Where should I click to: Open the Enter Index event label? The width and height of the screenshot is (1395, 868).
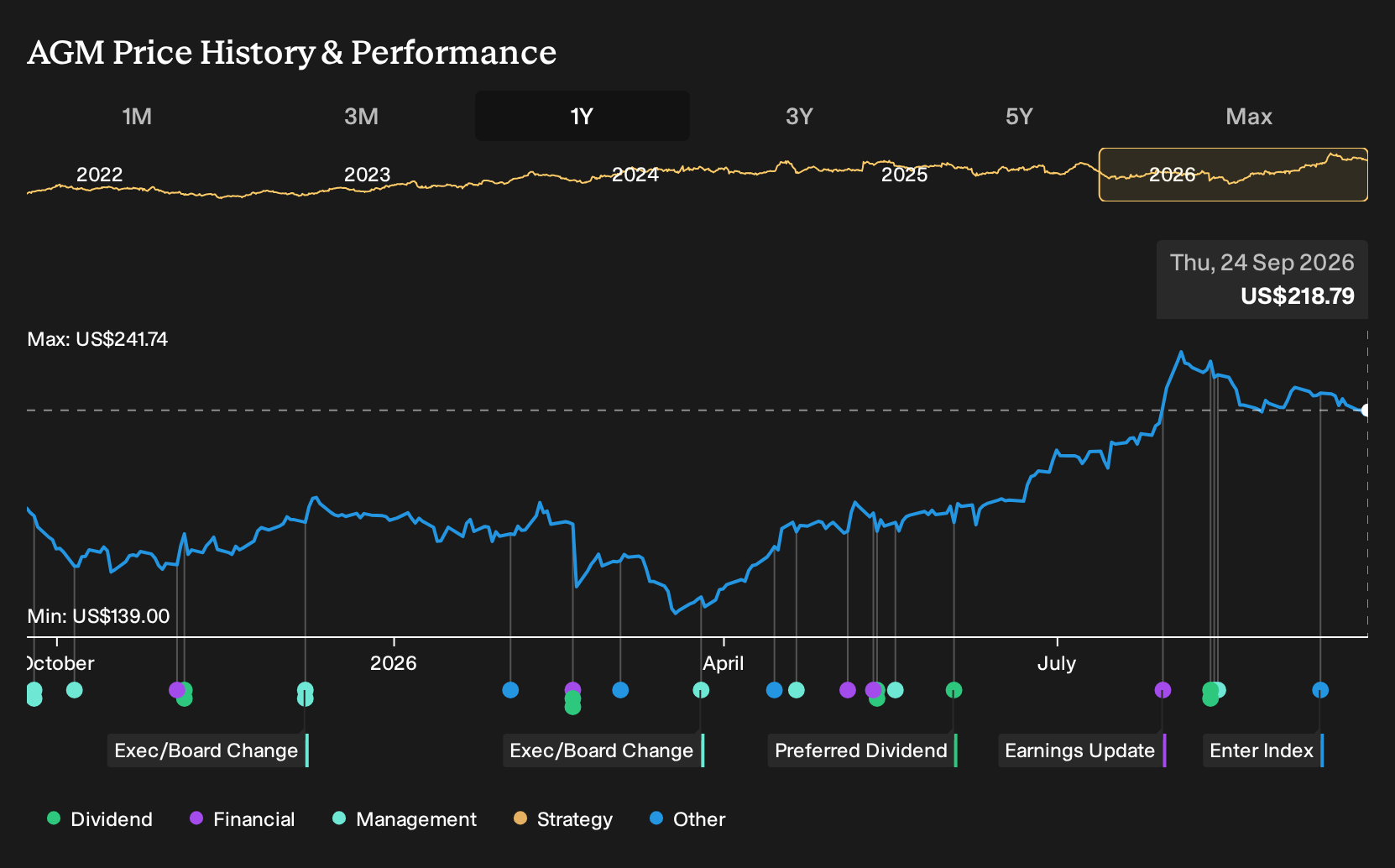(x=1263, y=750)
